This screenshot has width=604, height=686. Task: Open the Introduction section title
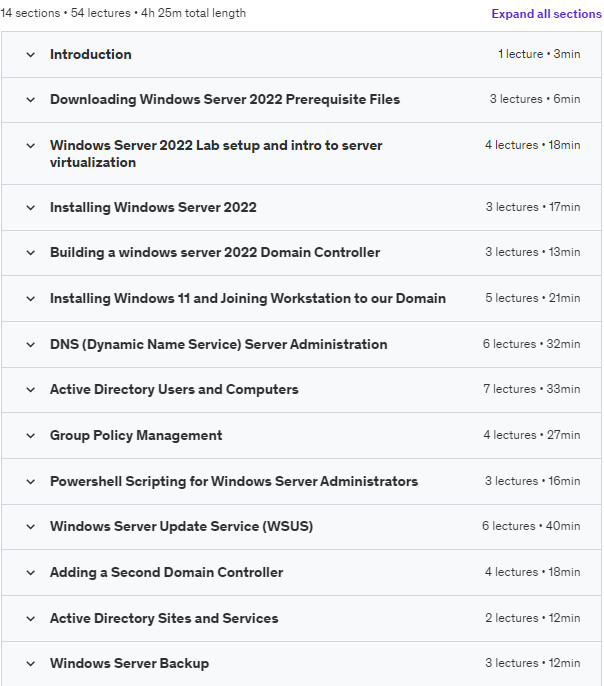point(91,54)
